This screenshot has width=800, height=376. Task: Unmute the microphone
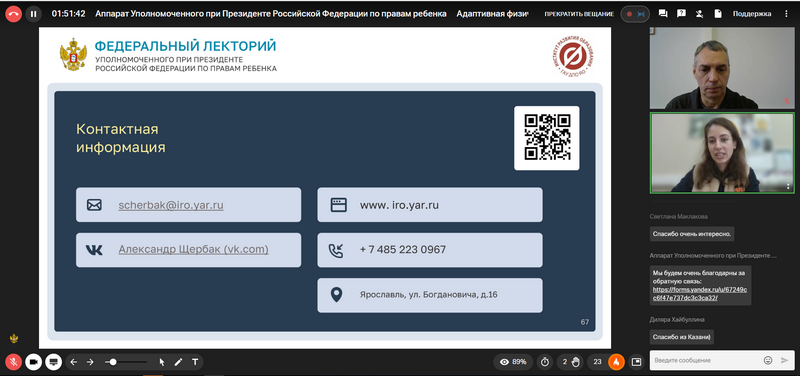13,362
